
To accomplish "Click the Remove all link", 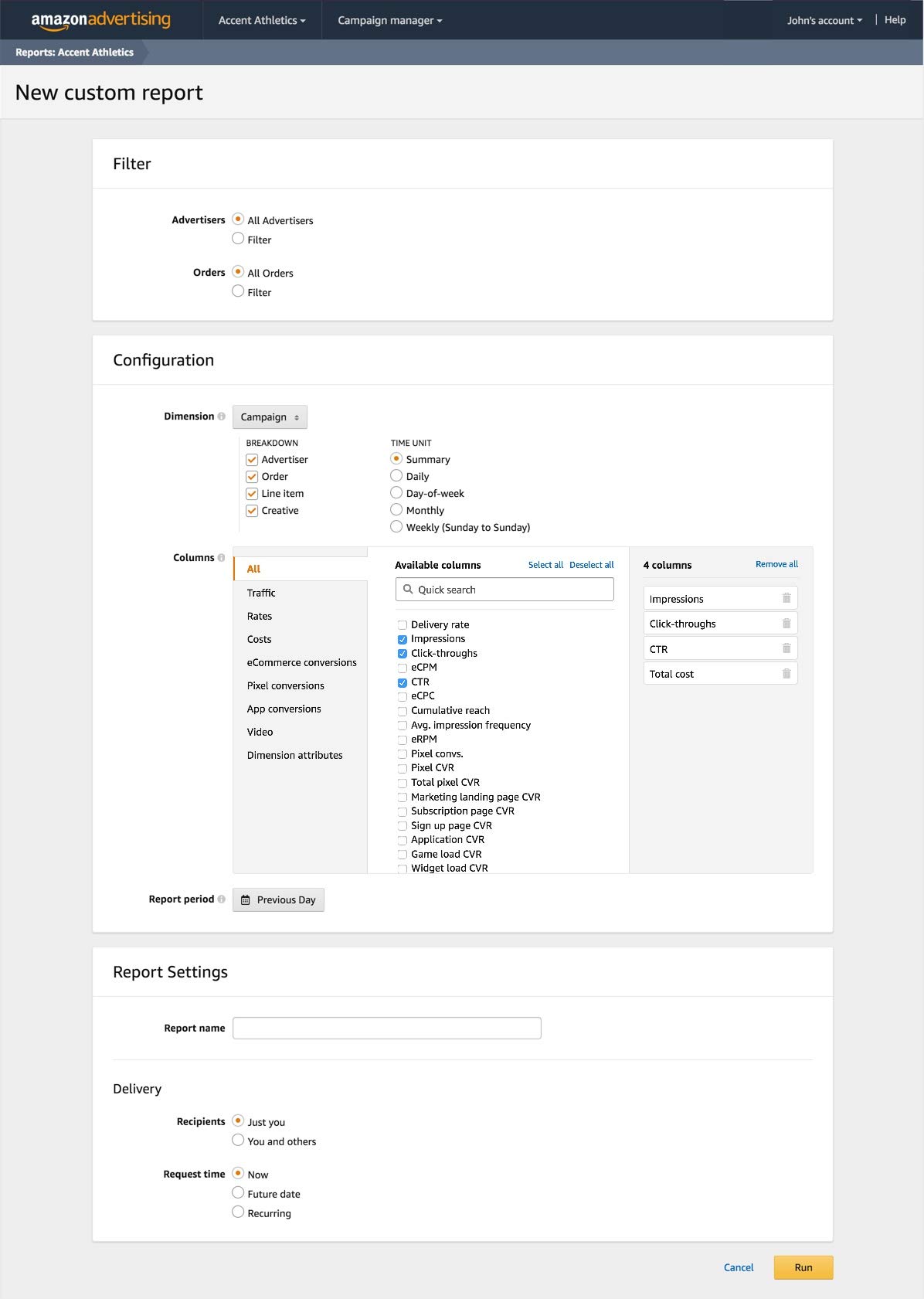I will 776,565.
